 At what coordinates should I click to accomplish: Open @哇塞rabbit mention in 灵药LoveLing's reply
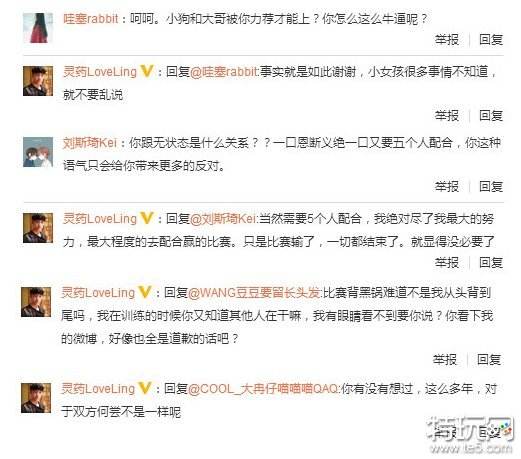224,72
